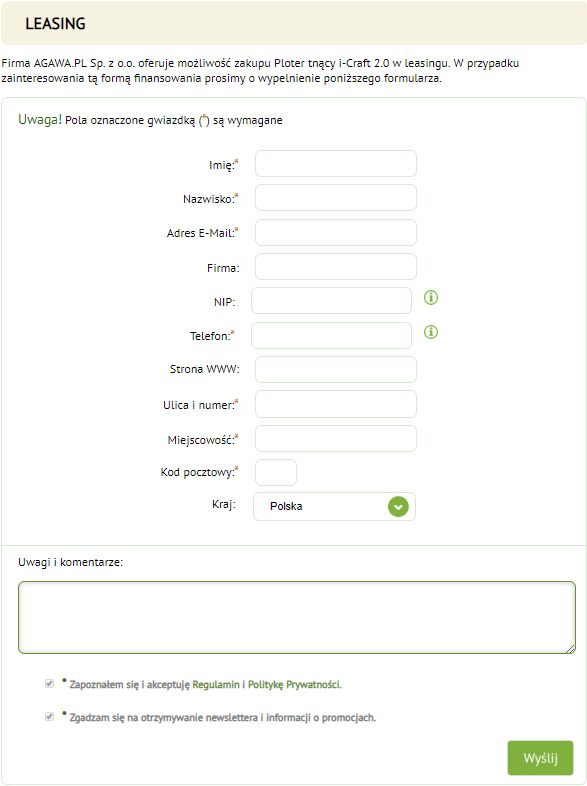Viewport: 587px width, 786px height.
Task: Click the info icon beside Telefon field
Action: pos(431,332)
